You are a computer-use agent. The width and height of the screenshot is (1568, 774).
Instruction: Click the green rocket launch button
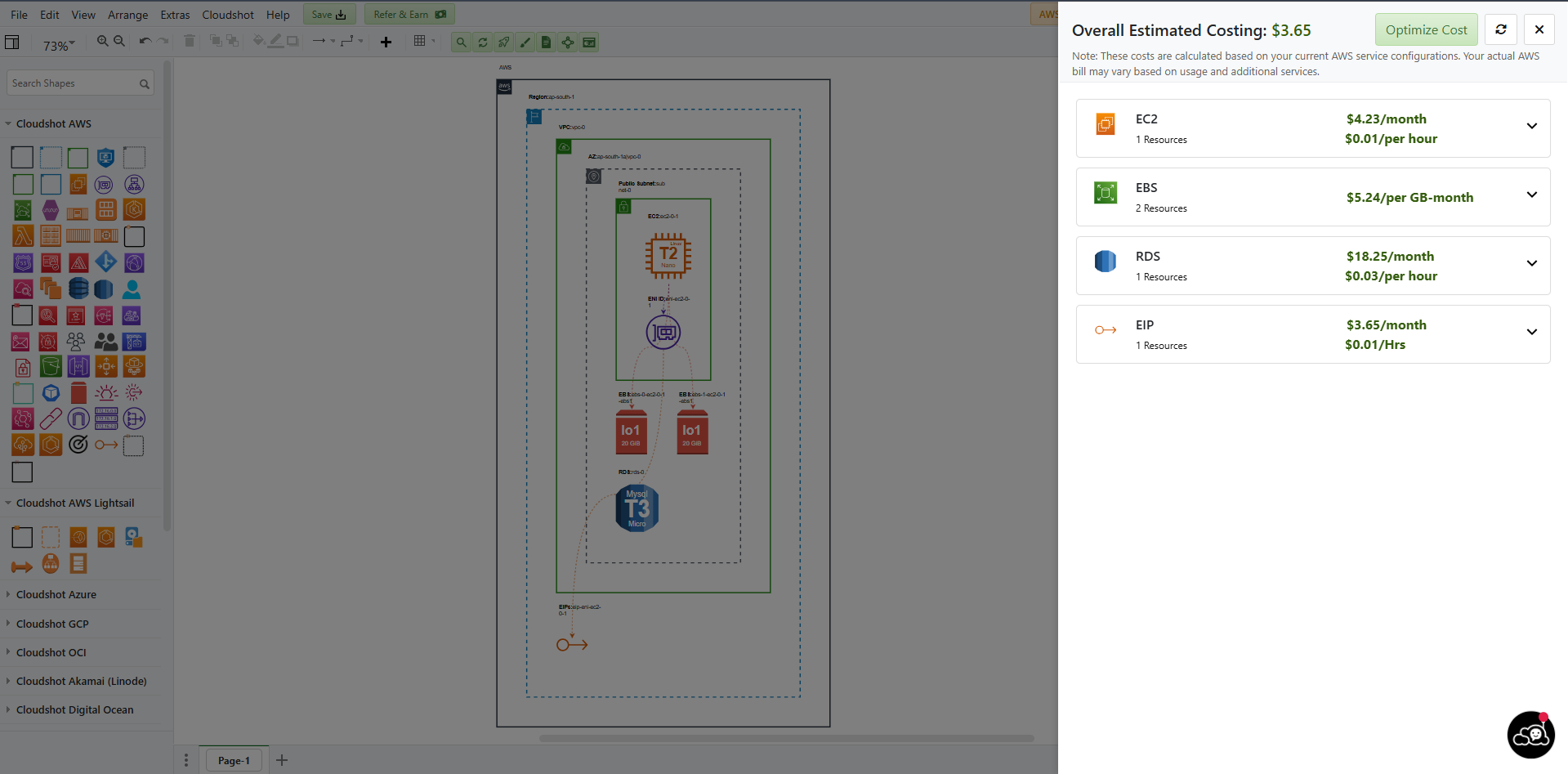(504, 43)
